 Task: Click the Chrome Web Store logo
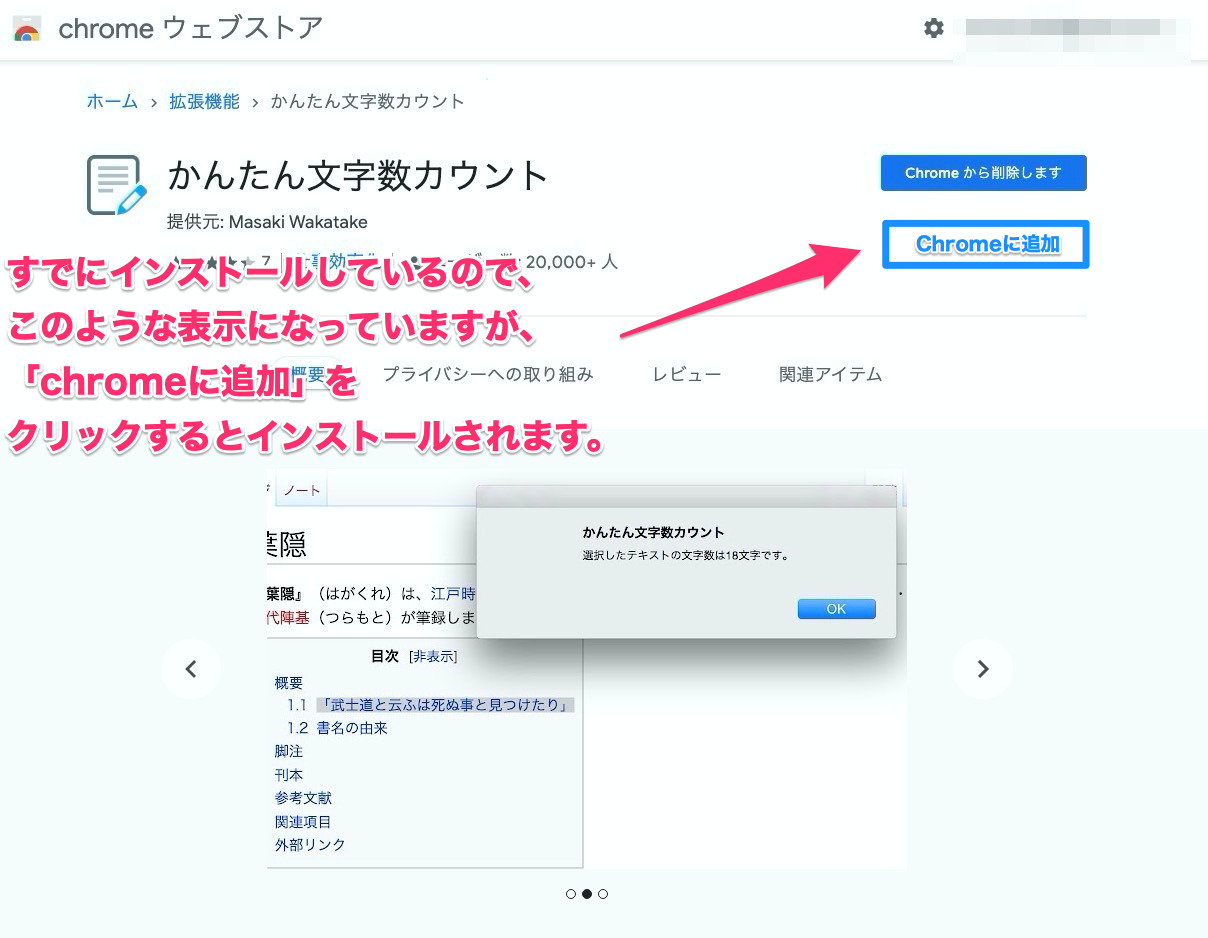26,28
